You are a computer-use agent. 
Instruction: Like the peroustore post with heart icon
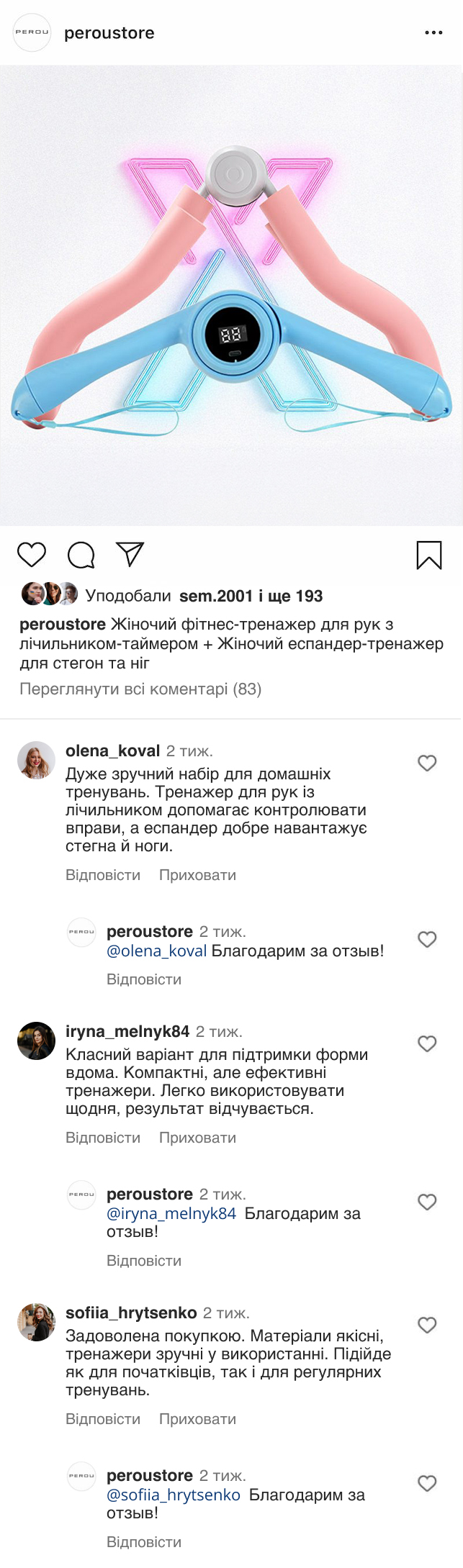32,555
